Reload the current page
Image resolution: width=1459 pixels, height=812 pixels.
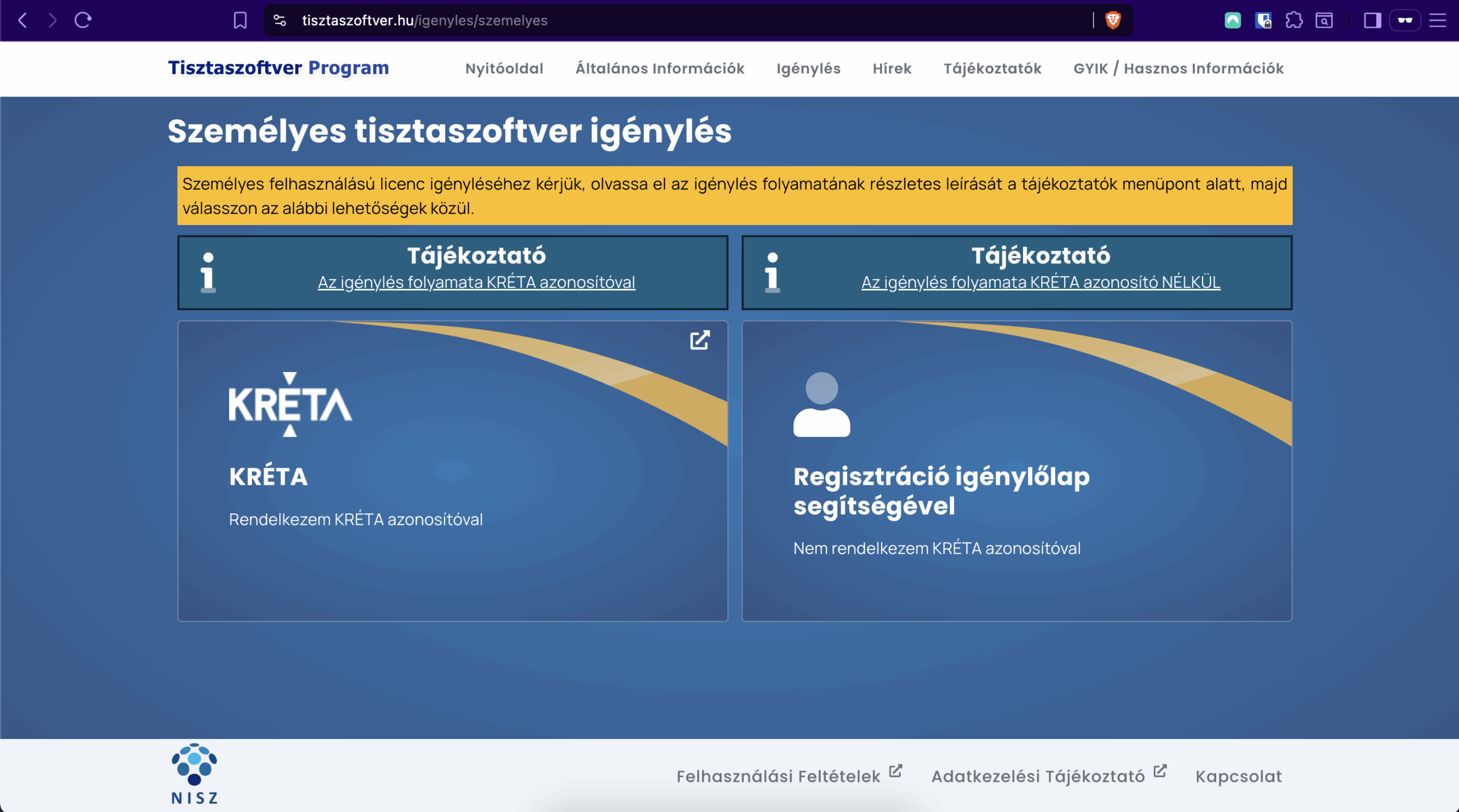[x=83, y=20]
